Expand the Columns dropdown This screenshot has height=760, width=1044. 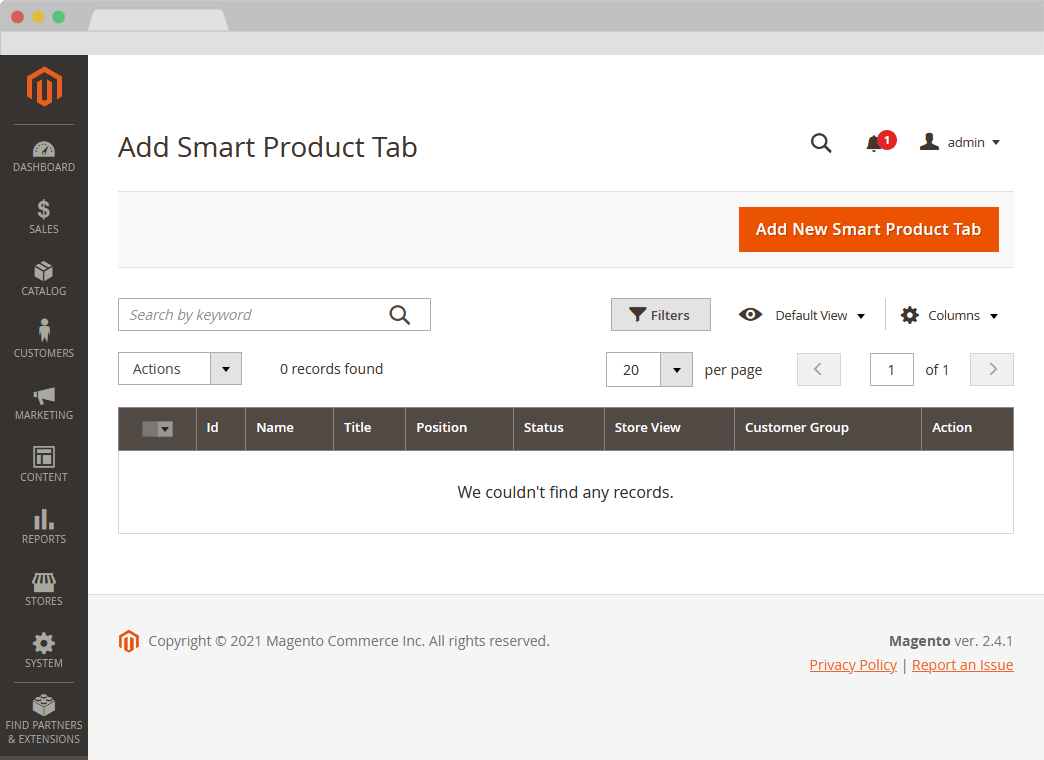tap(949, 315)
